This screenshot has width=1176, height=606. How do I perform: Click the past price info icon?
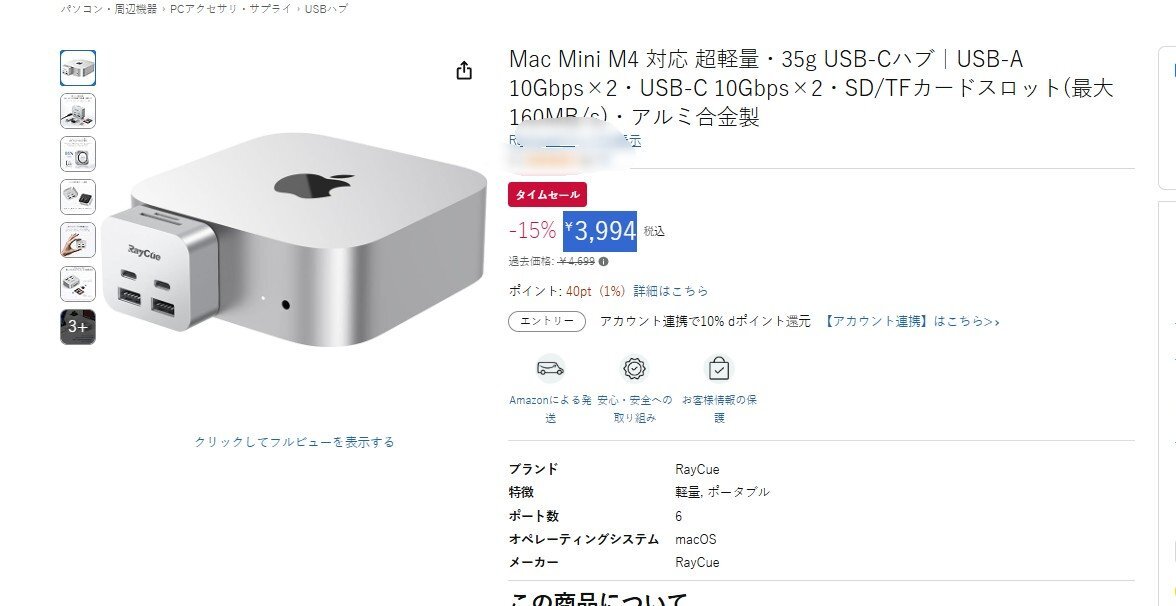(604, 262)
